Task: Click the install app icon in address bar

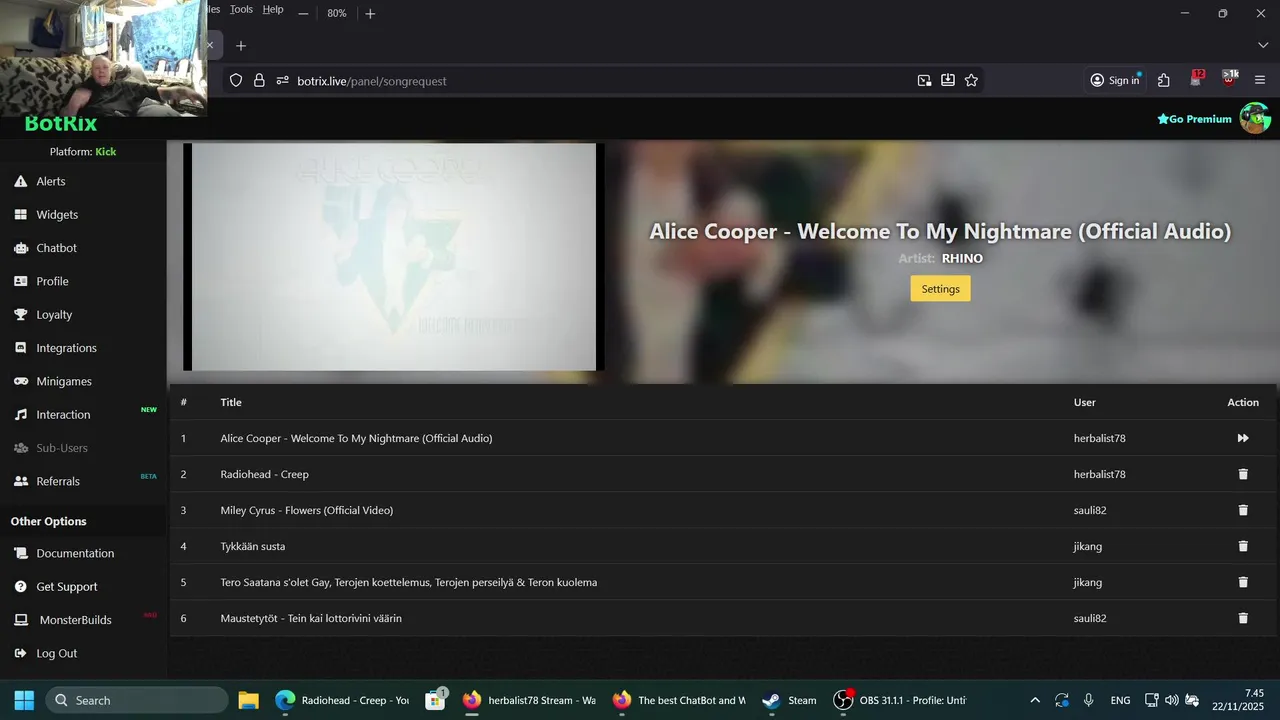Action: 948,81
